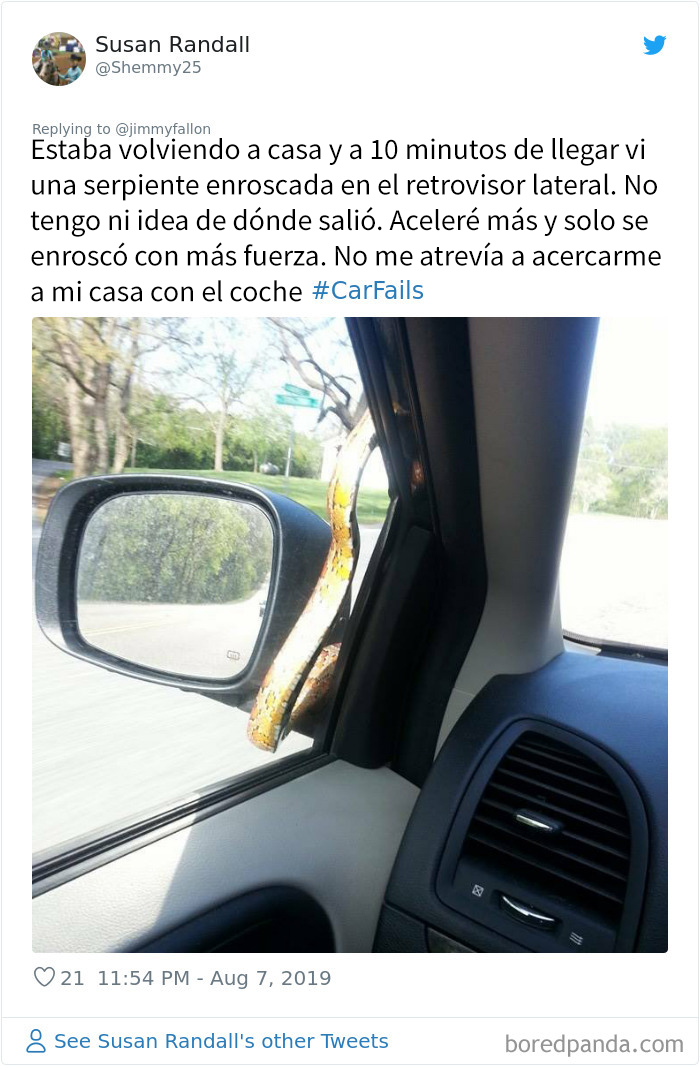
Task: Open the 11:54 PM timestamp
Action: coord(143,978)
